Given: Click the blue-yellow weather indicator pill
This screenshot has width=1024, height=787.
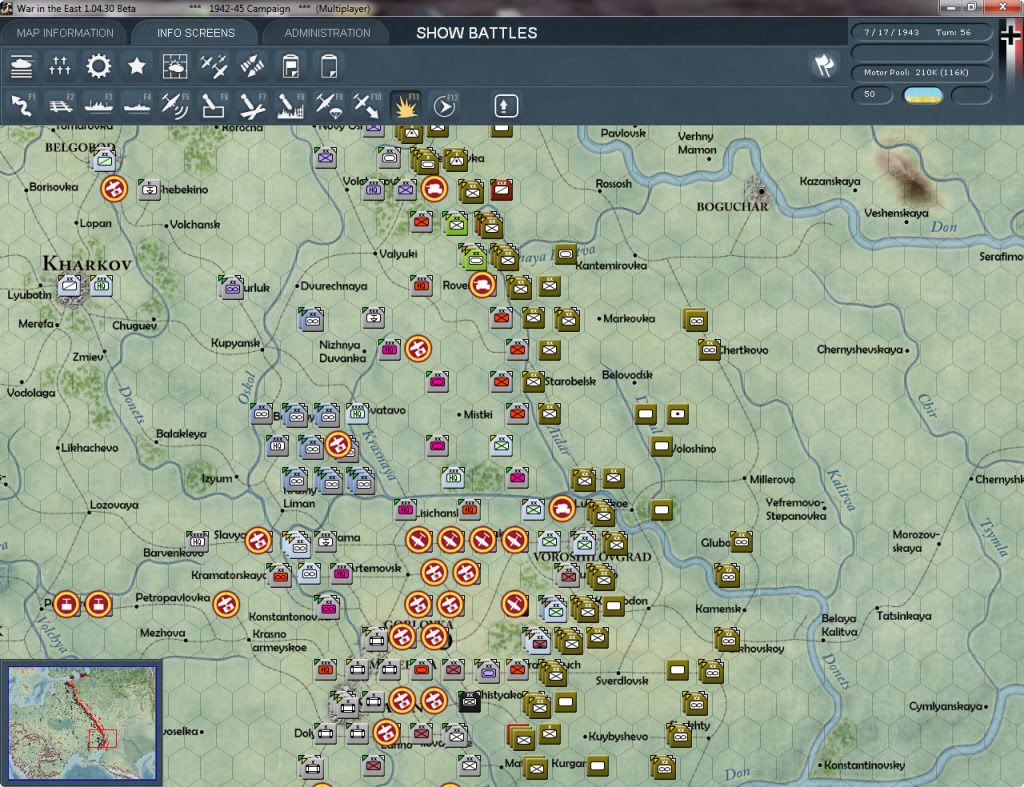Looking at the screenshot, I should [x=922, y=96].
